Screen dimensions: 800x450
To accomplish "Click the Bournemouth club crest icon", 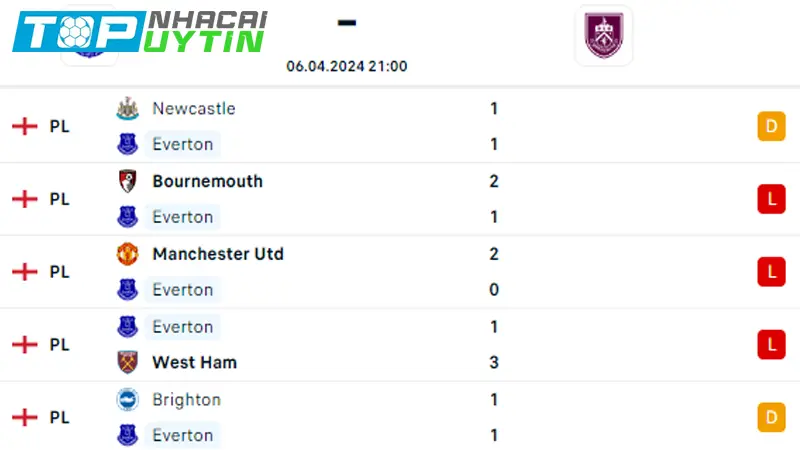I will click(x=127, y=181).
